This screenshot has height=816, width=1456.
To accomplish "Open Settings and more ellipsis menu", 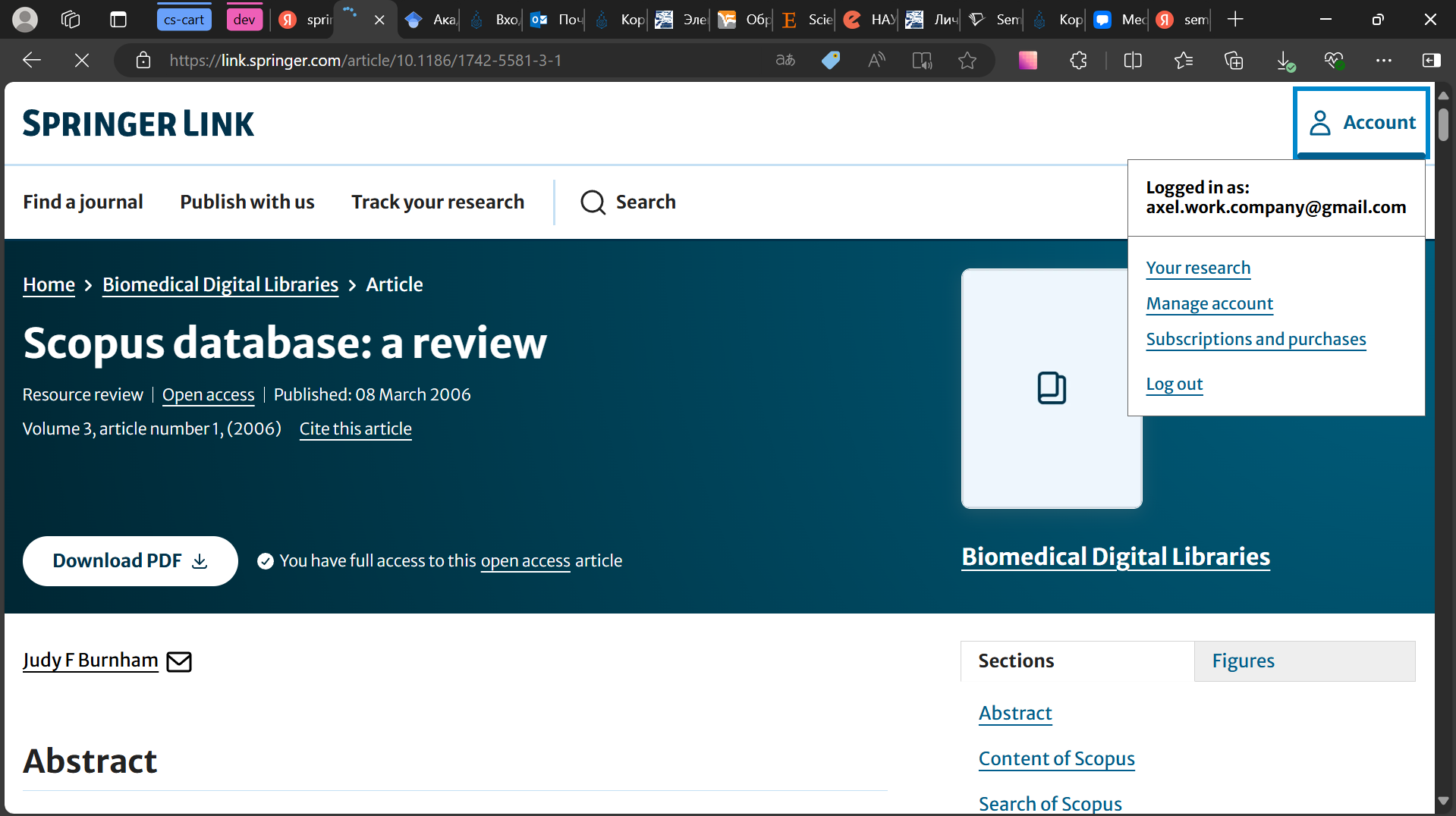I will tap(1384, 60).
